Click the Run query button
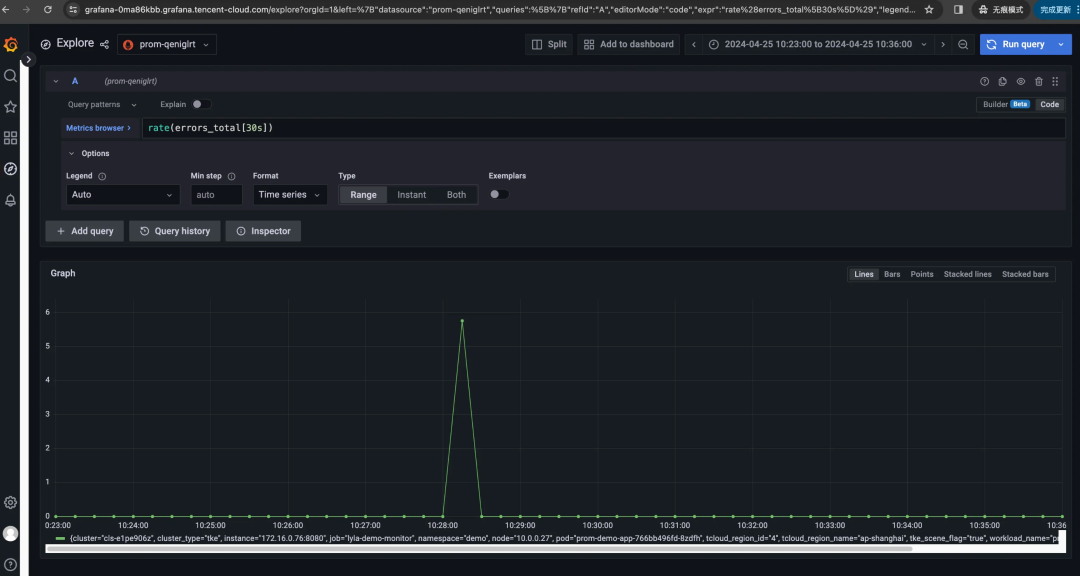This screenshot has height=576, width=1080. pyautogui.click(x=1016, y=44)
